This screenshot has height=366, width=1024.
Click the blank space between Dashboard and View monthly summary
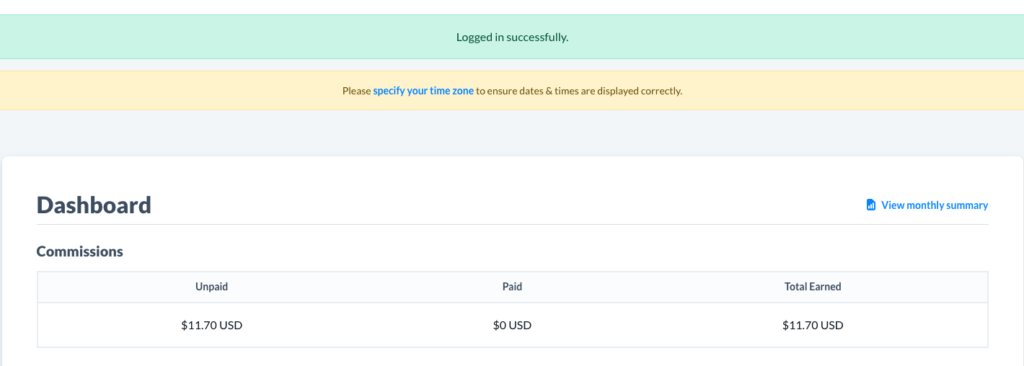click(x=508, y=205)
